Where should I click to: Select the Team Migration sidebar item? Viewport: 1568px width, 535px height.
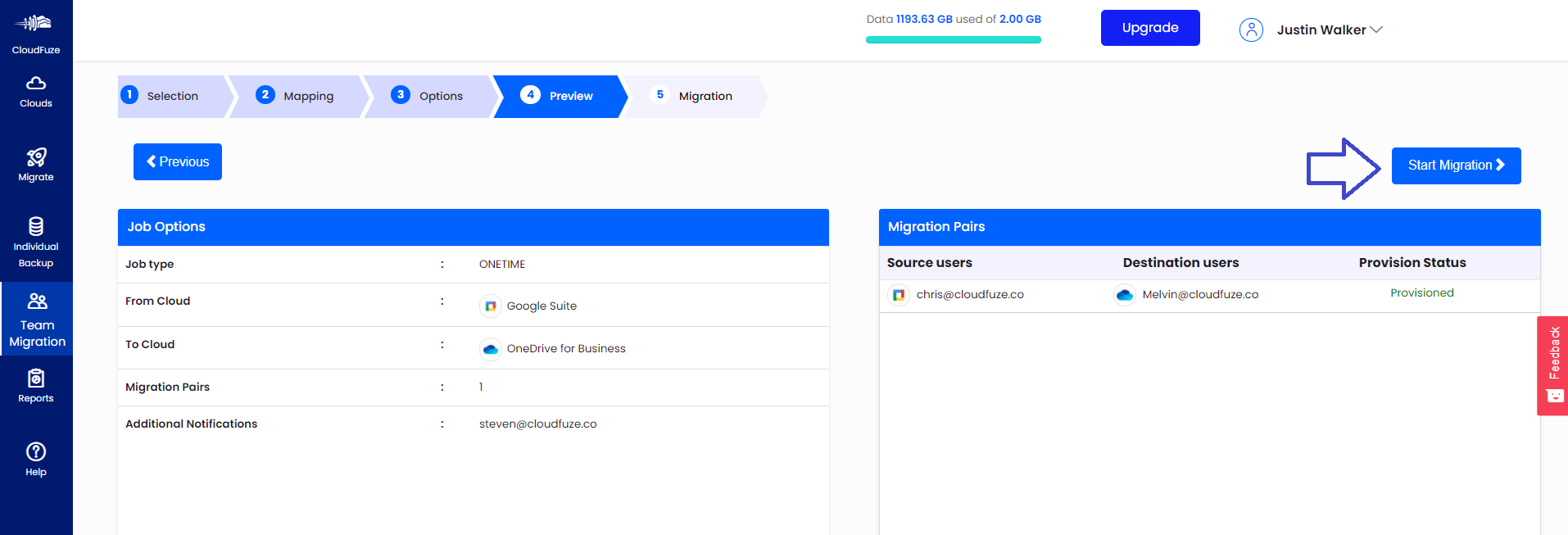tap(37, 319)
